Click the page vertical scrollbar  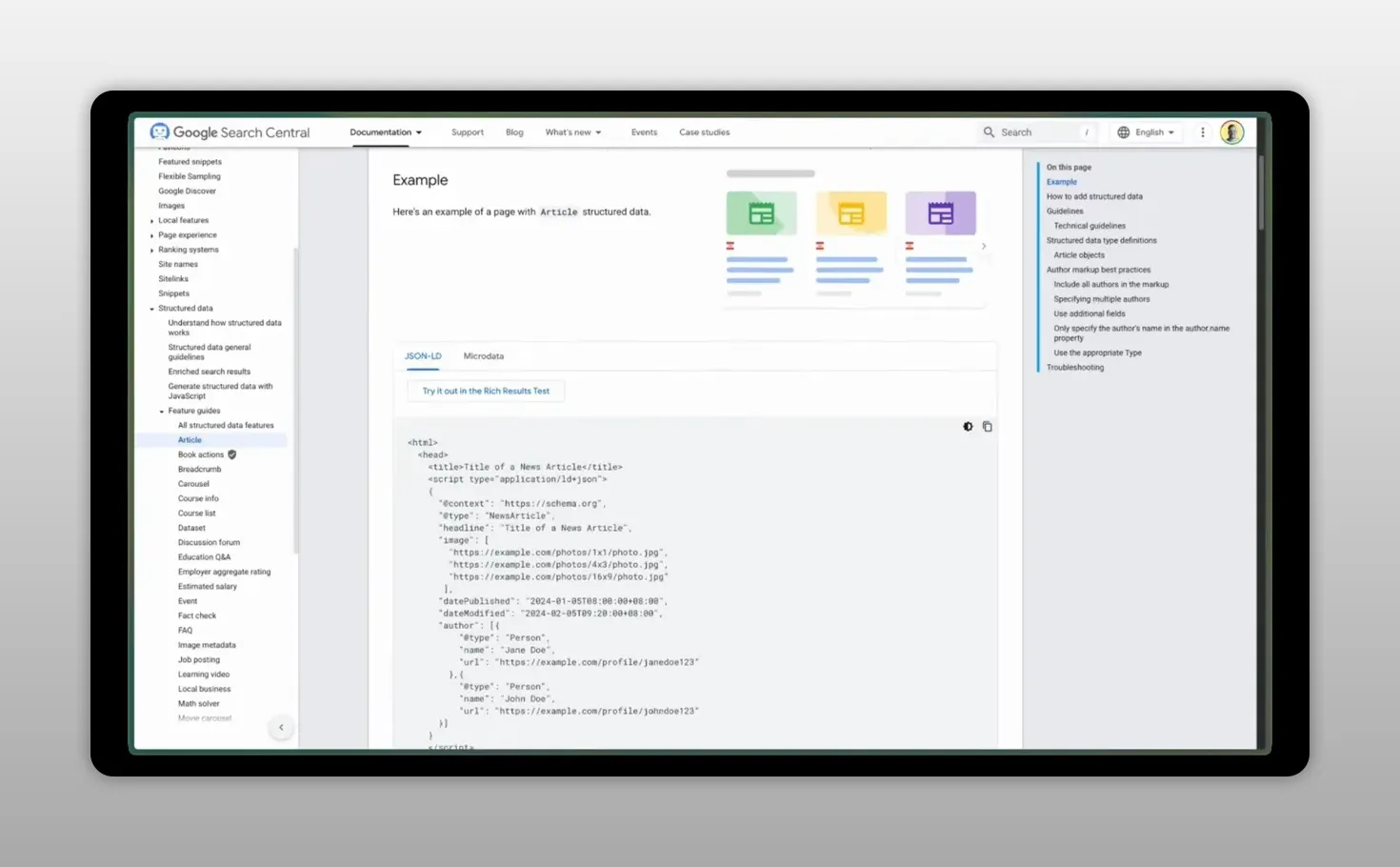click(x=1261, y=193)
